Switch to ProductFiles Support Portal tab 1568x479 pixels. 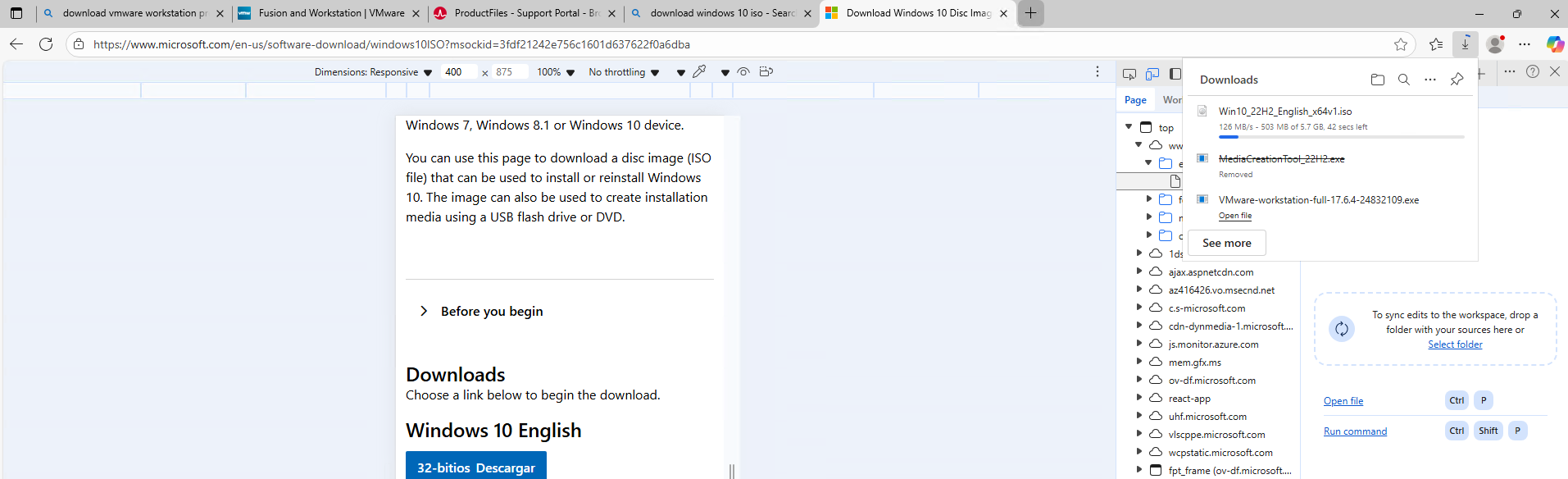tap(525, 13)
